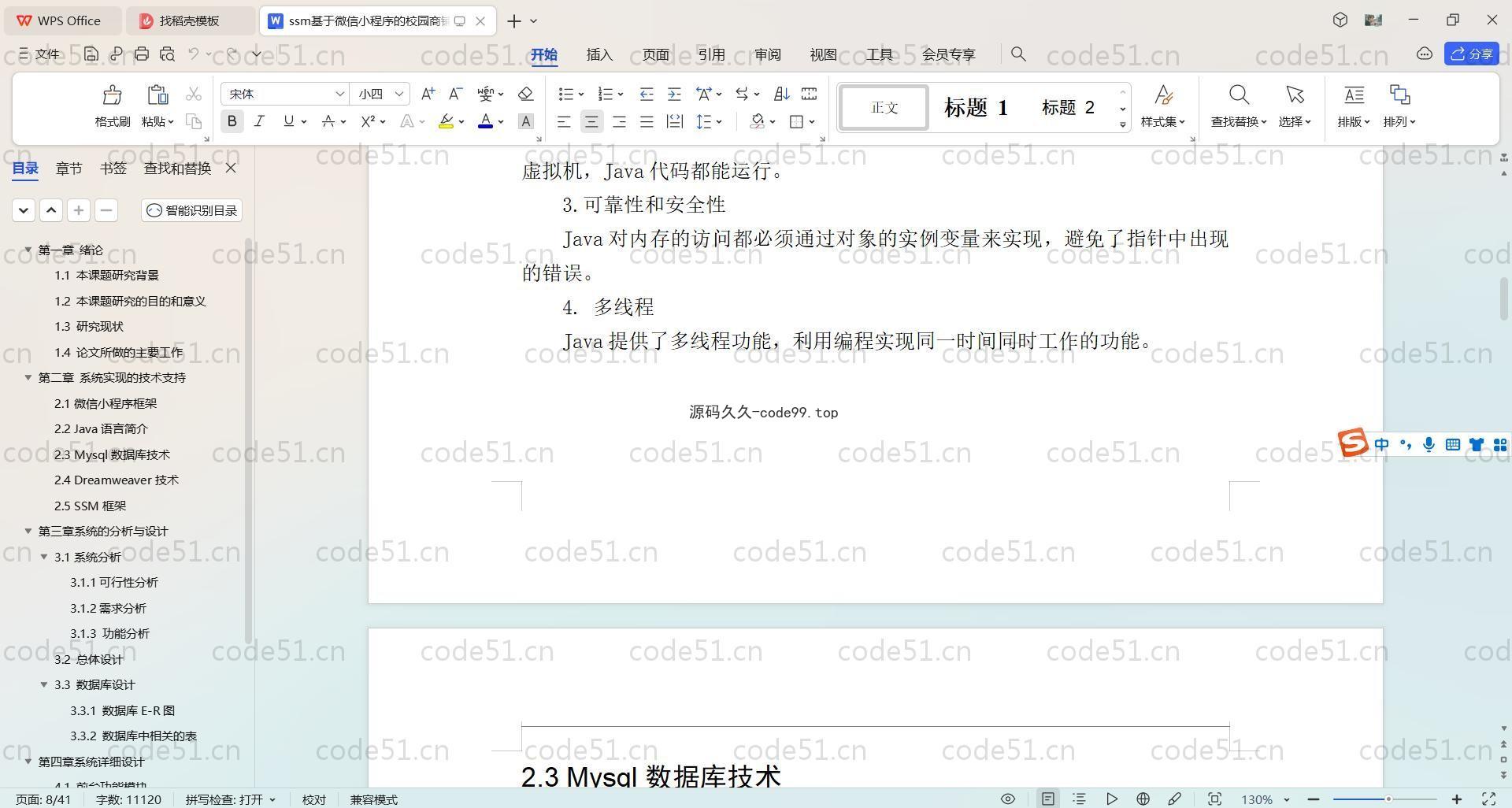Open the line spacing dropdown
This screenshot has height=808, width=1512.
click(719, 122)
